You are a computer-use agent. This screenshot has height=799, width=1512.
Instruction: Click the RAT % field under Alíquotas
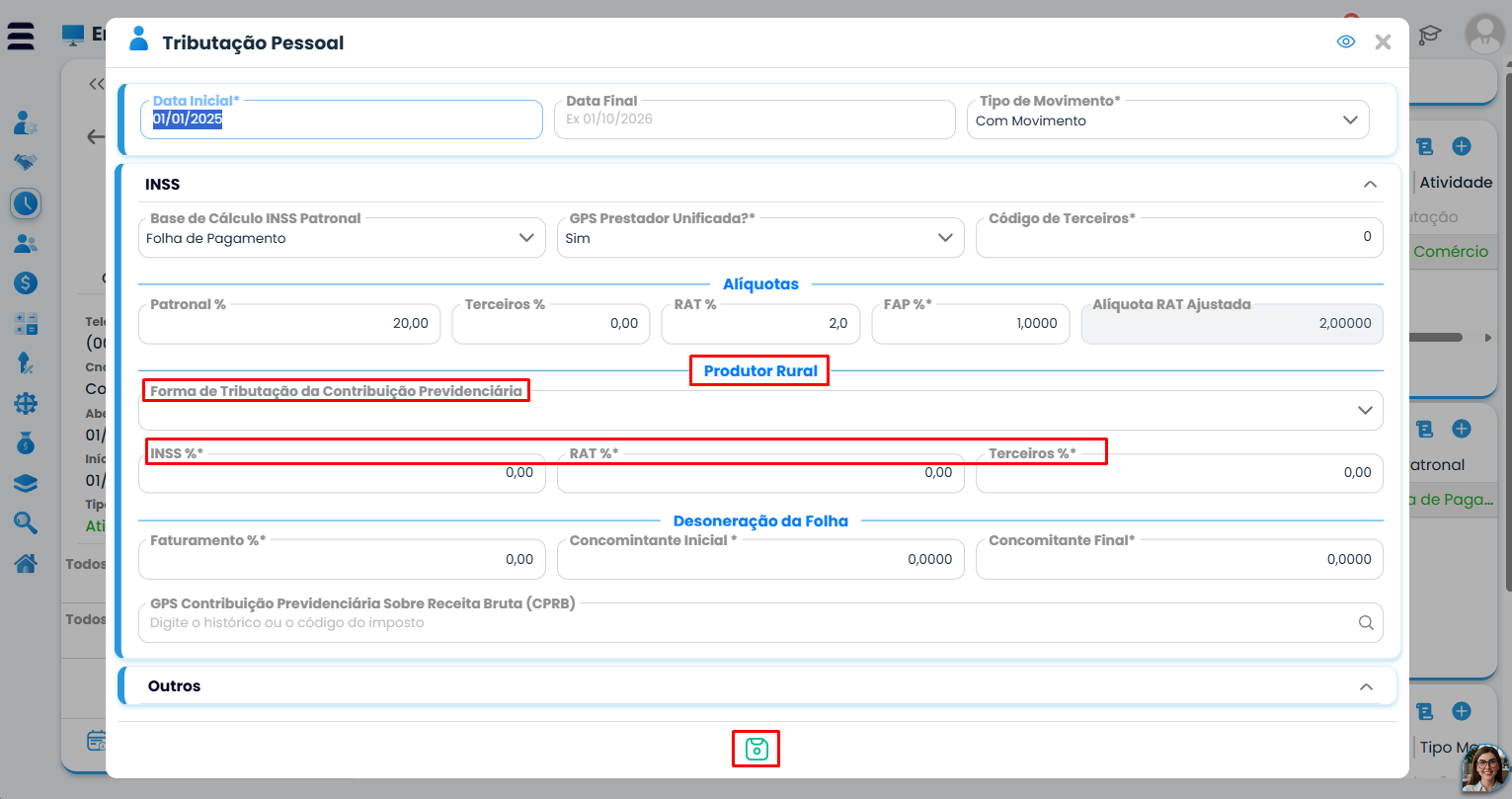click(x=761, y=323)
